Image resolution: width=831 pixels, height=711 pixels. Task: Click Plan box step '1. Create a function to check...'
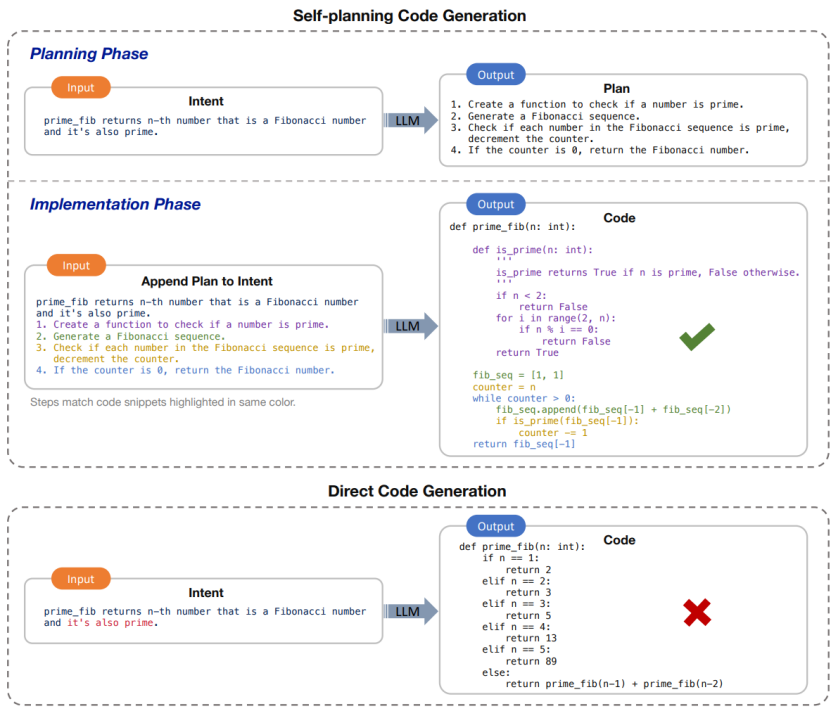[x=597, y=104]
